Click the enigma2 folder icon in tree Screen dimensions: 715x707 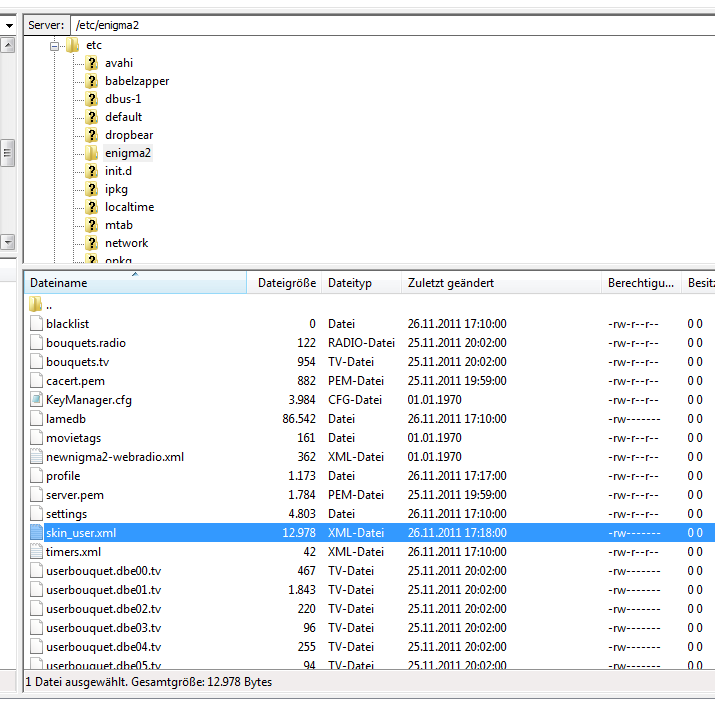coord(91,153)
